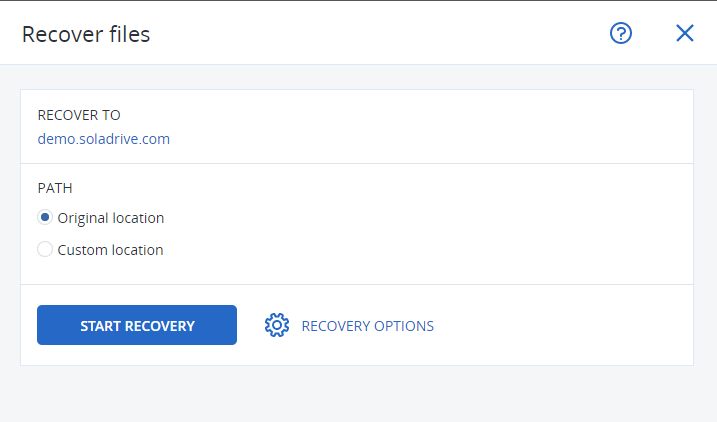Open the demo.soladrive.com recovery target link
This screenshot has width=717, height=422.
pos(103,139)
